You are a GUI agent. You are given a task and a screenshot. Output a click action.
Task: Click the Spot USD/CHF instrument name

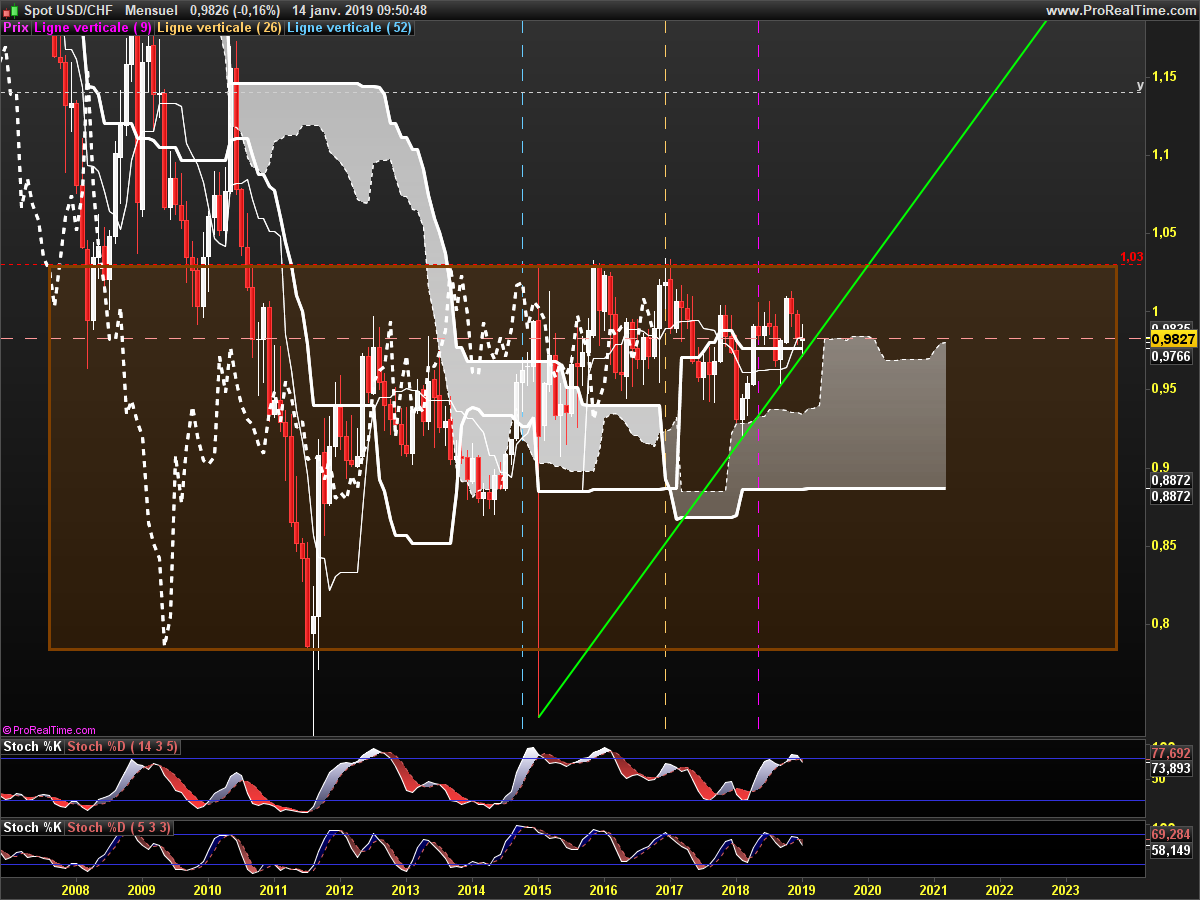(68, 10)
